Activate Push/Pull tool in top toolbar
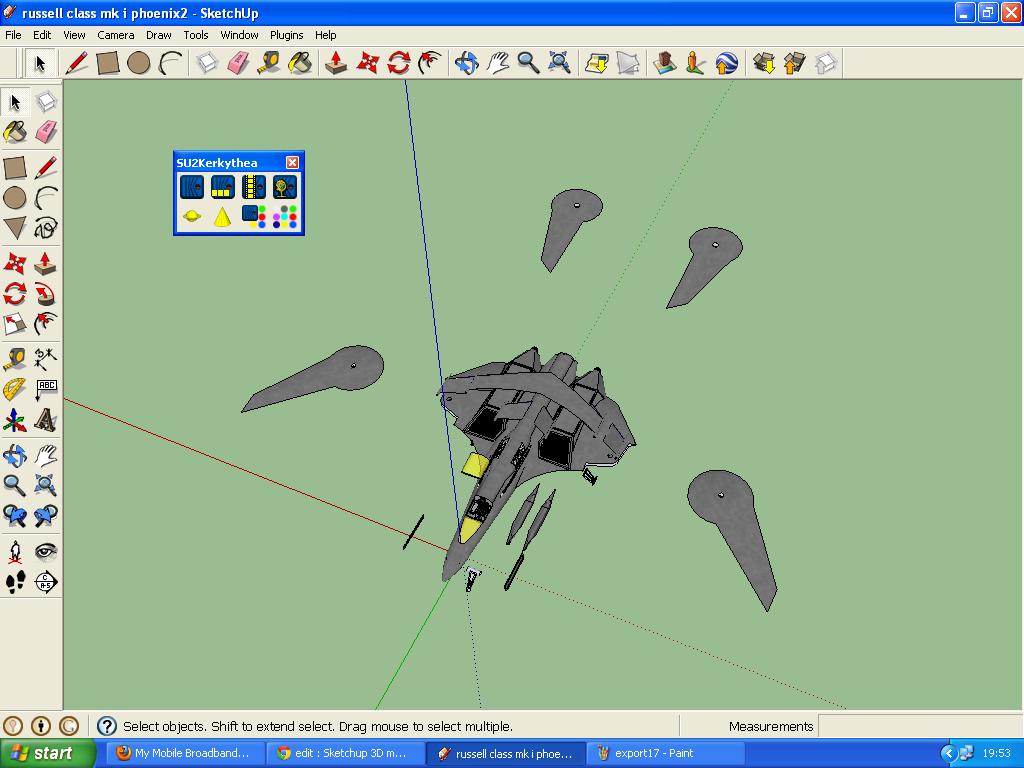Viewport: 1024px width, 768px height. click(x=336, y=63)
